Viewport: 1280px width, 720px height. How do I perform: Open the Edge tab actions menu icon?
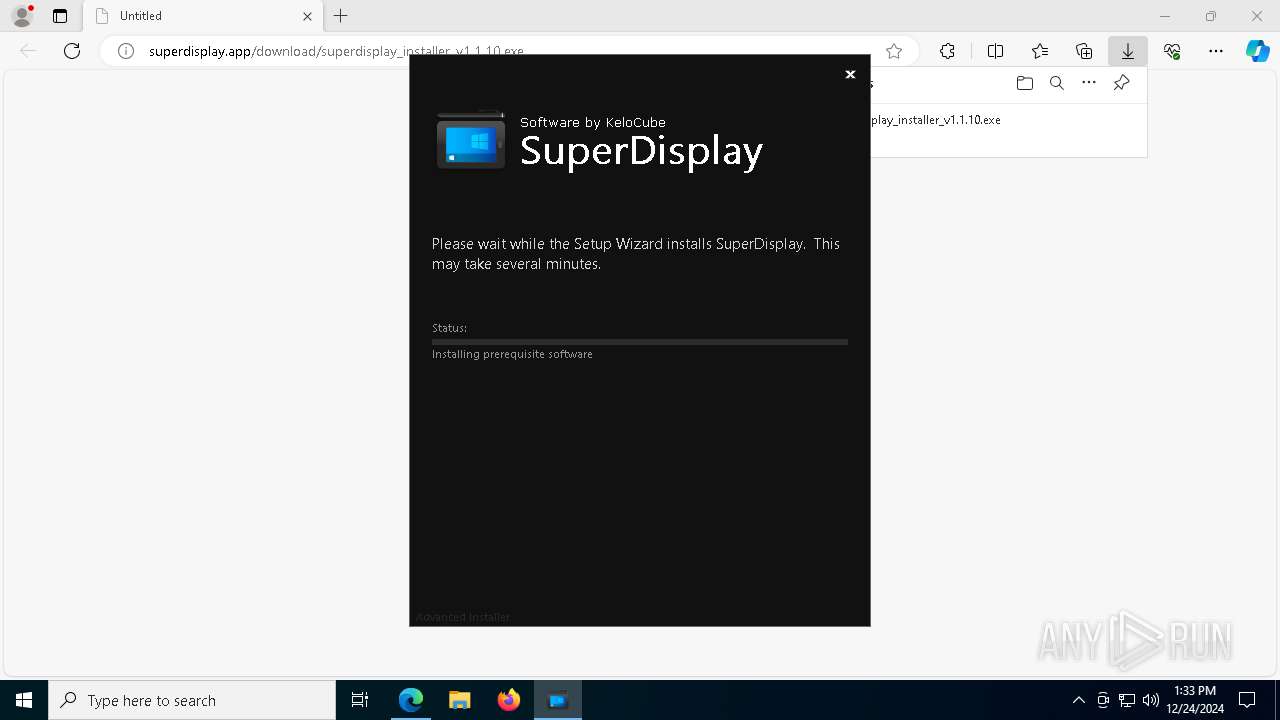[60, 16]
